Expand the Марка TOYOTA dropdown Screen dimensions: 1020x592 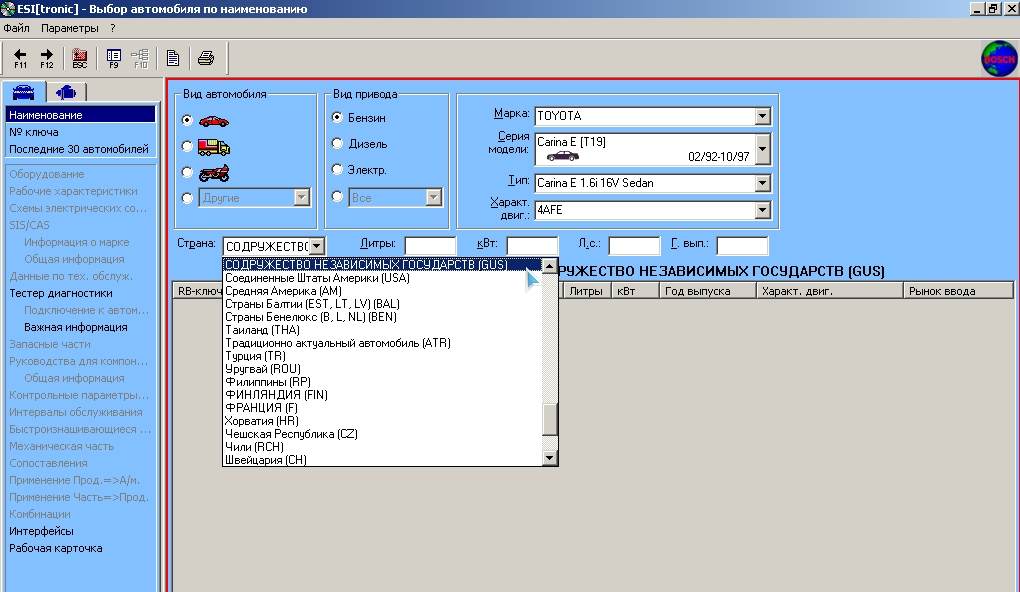tap(762, 116)
